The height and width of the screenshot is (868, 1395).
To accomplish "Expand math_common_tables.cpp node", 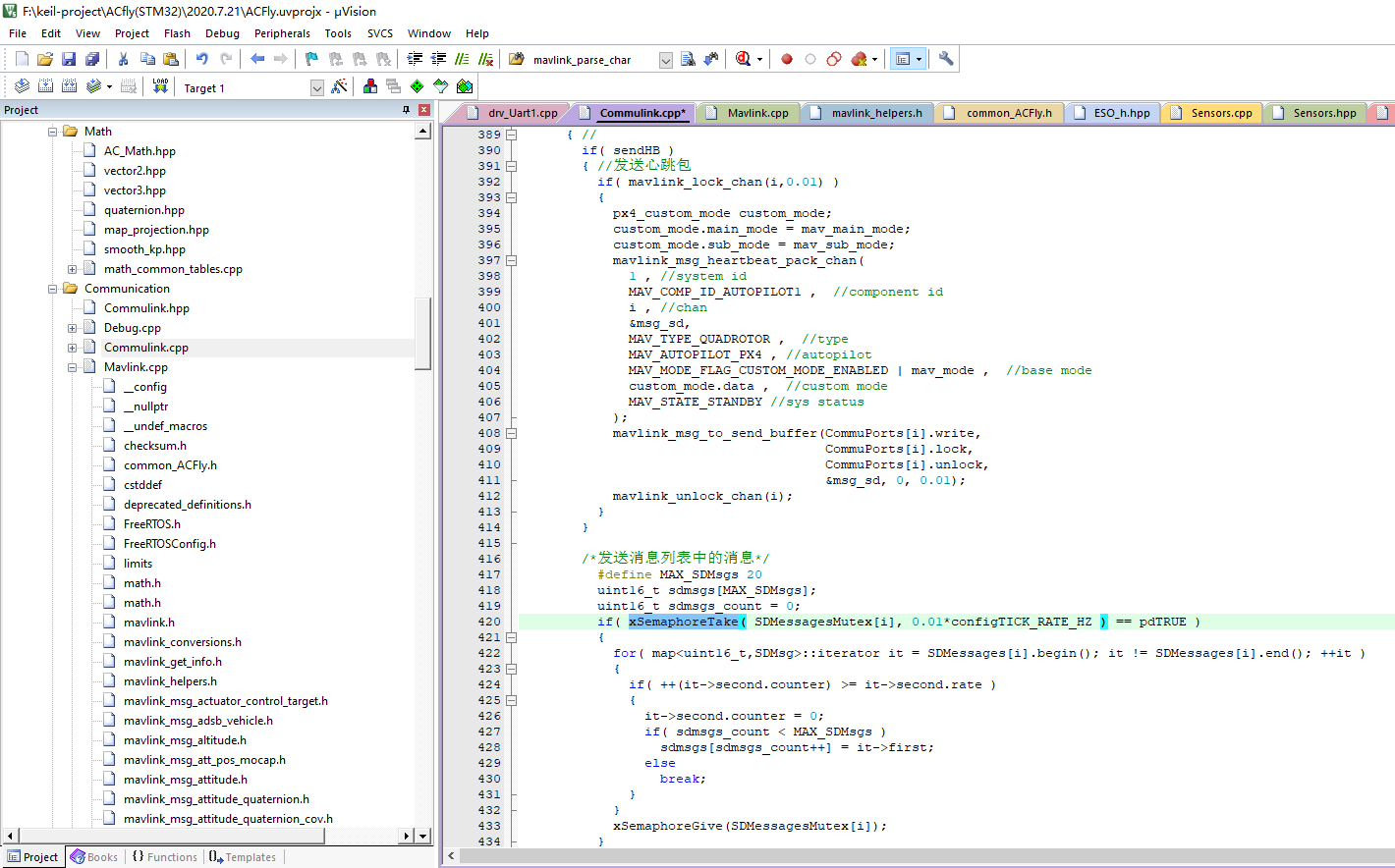I will (73, 268).
